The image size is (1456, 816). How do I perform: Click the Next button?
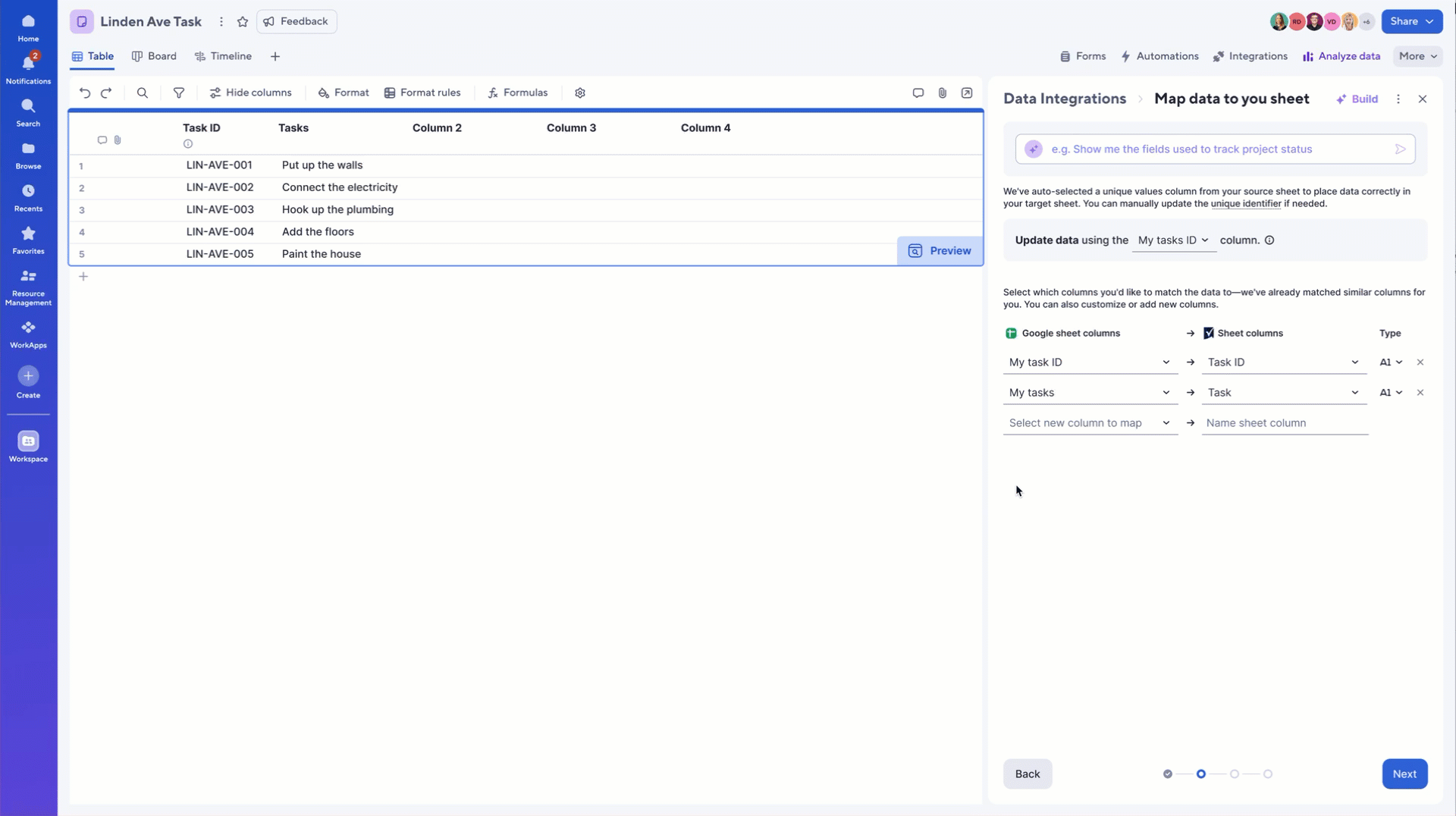click(1404, 774)
